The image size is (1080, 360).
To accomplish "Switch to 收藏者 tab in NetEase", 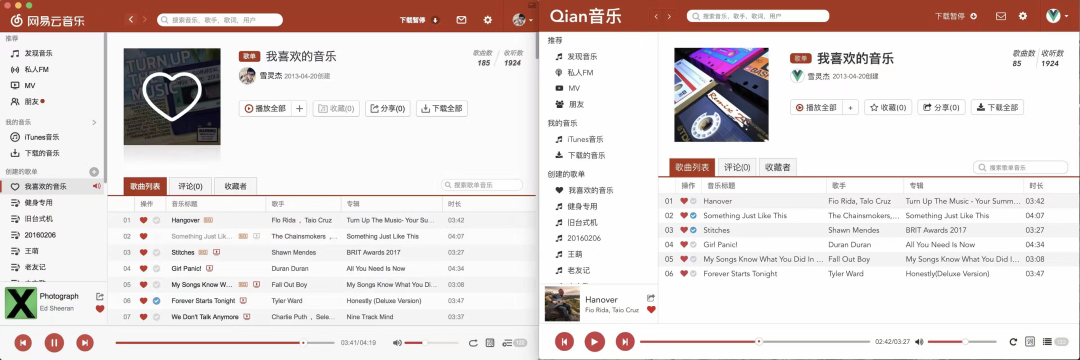I will pos(235,186).
